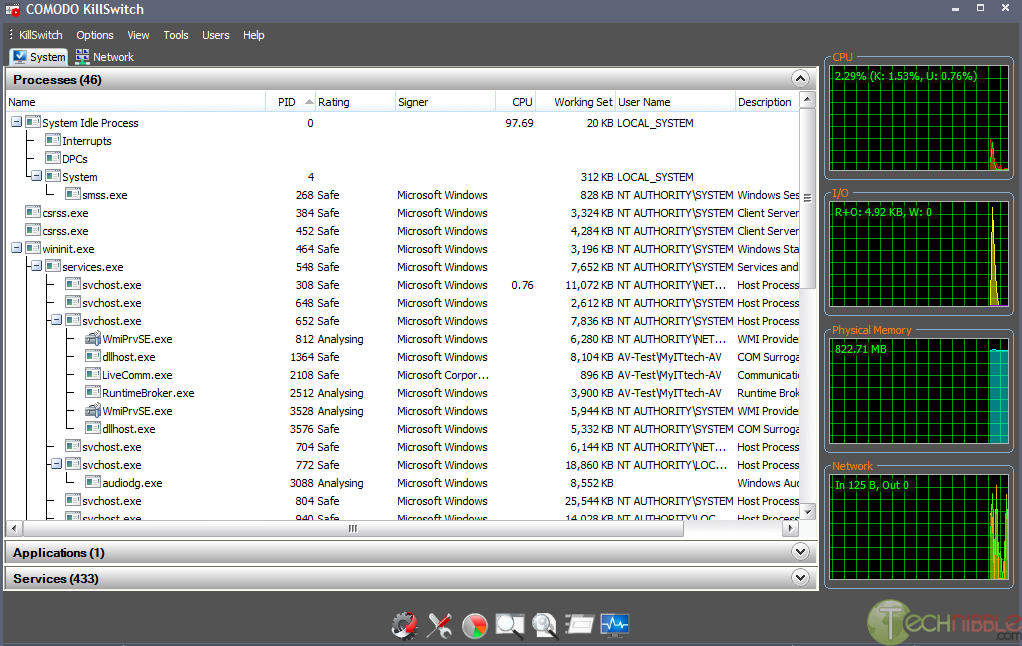Click the gear with red arrow icon
This screenshot has height=646, width=1022.
point(404,625)
